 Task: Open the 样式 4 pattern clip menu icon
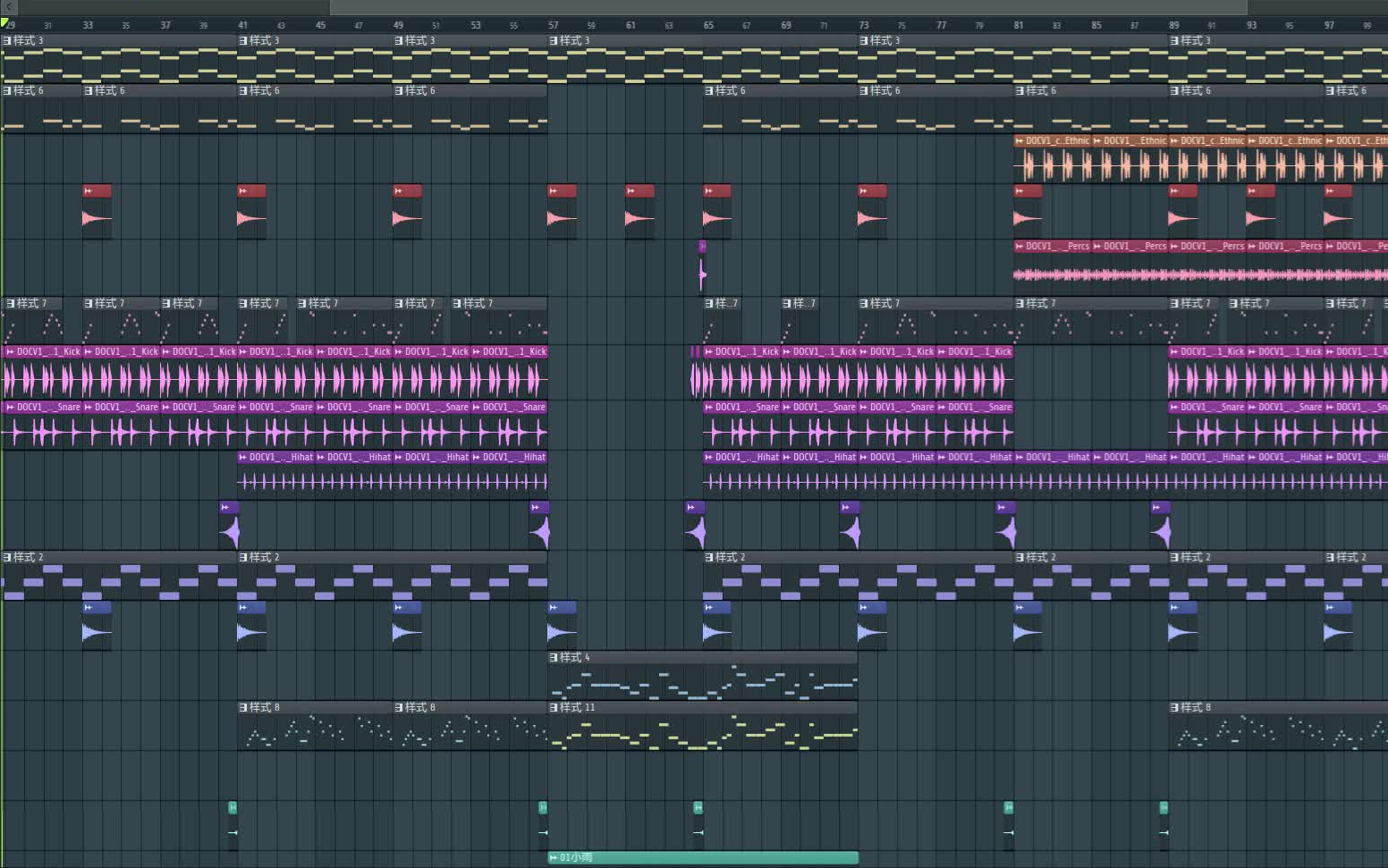554,657
